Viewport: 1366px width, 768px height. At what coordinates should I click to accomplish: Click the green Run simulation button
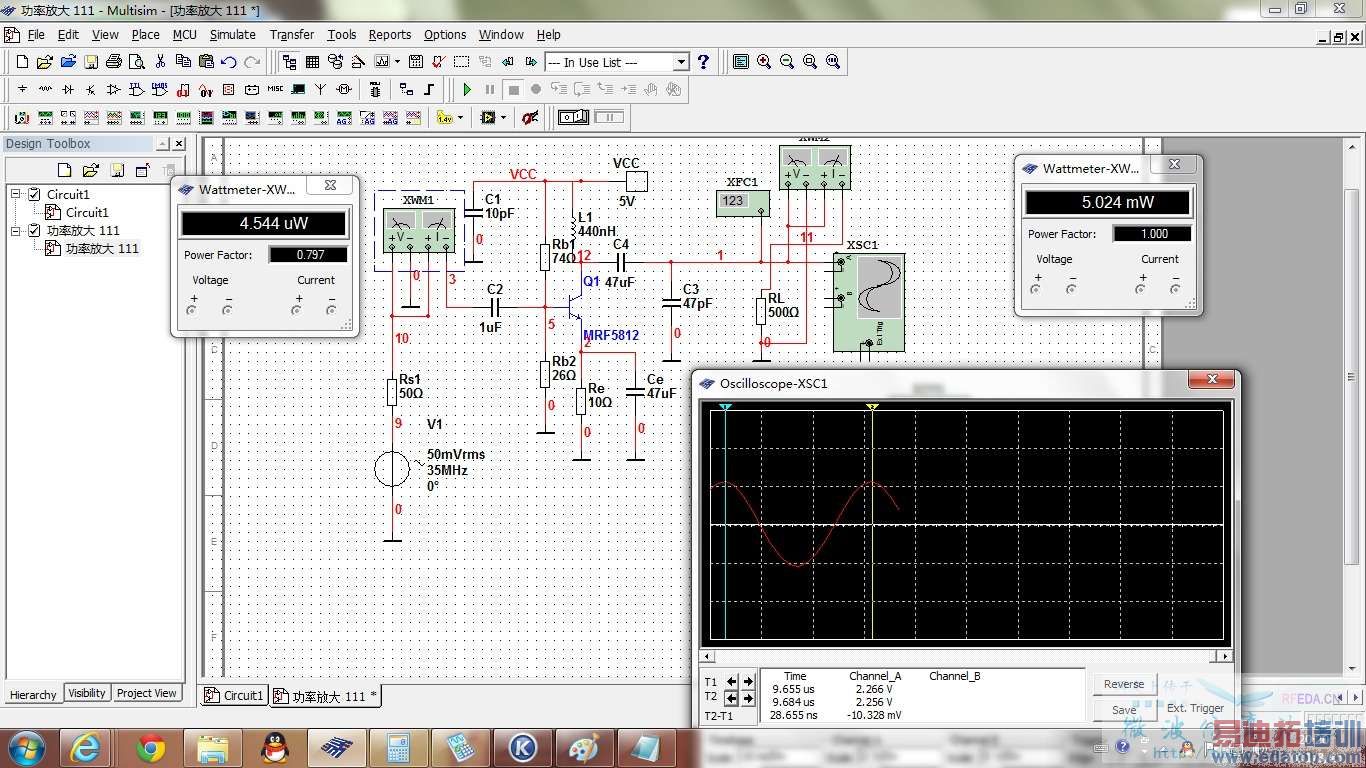click(x=467, y=90)
